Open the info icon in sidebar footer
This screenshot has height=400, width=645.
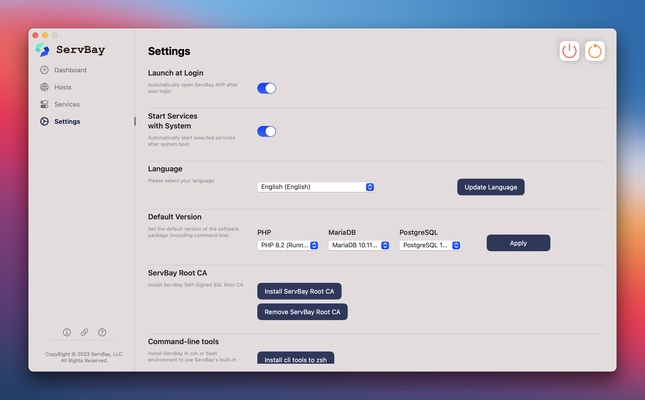(x=67, y=332)
